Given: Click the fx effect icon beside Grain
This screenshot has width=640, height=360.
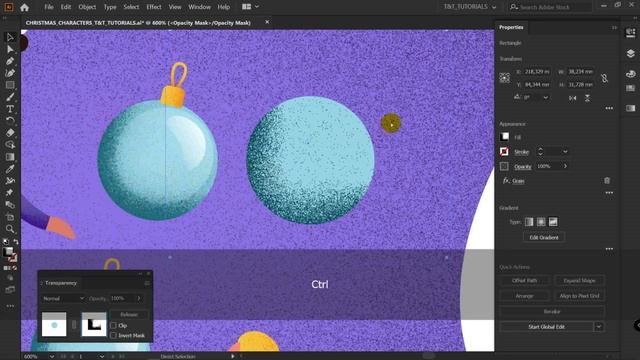Looking at the screenshot, I should (506, 180).
